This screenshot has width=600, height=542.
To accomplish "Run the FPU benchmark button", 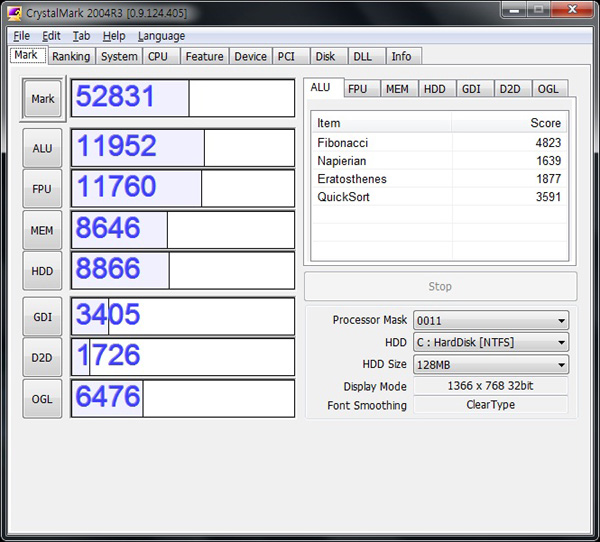I will point(42,189).
